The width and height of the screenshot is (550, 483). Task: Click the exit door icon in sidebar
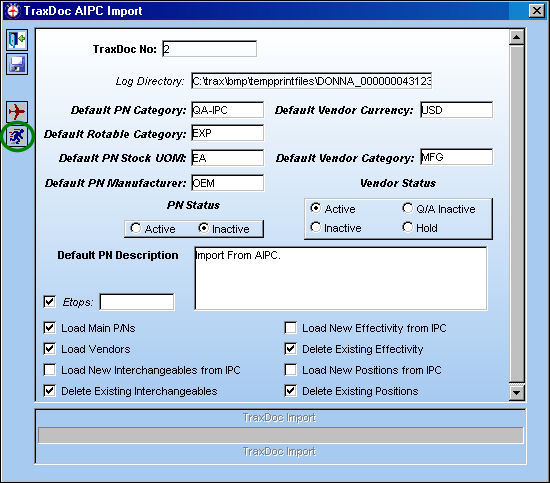pos(16,39)
